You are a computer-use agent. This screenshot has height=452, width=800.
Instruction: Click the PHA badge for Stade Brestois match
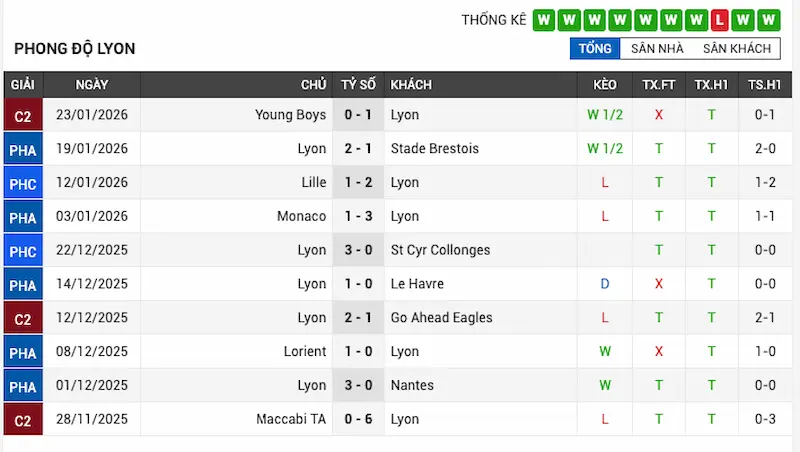click(x=22, y=149)
